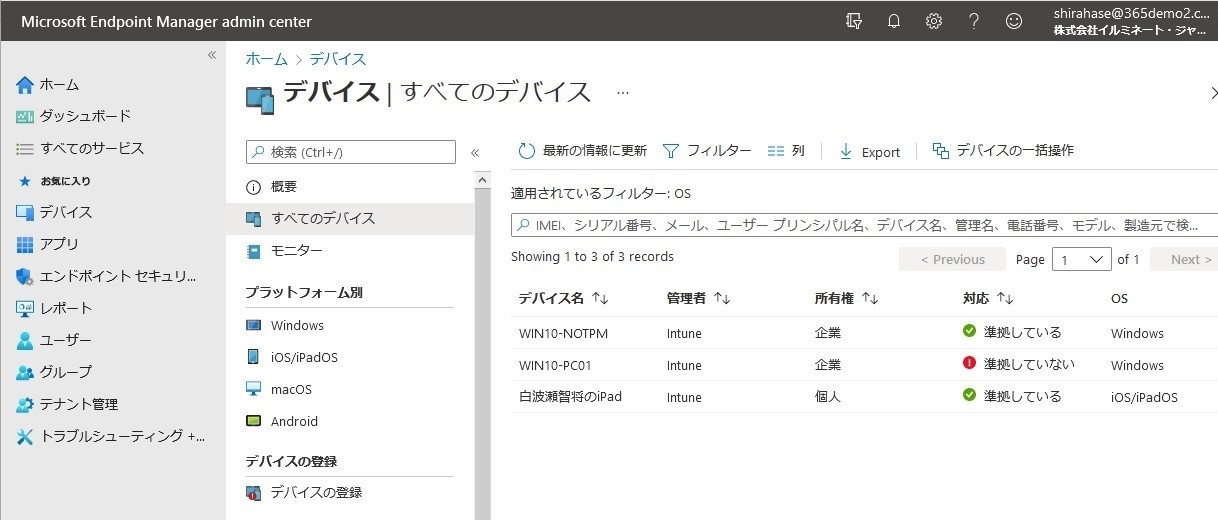Click the ホーム breadcrumb link

267,59
